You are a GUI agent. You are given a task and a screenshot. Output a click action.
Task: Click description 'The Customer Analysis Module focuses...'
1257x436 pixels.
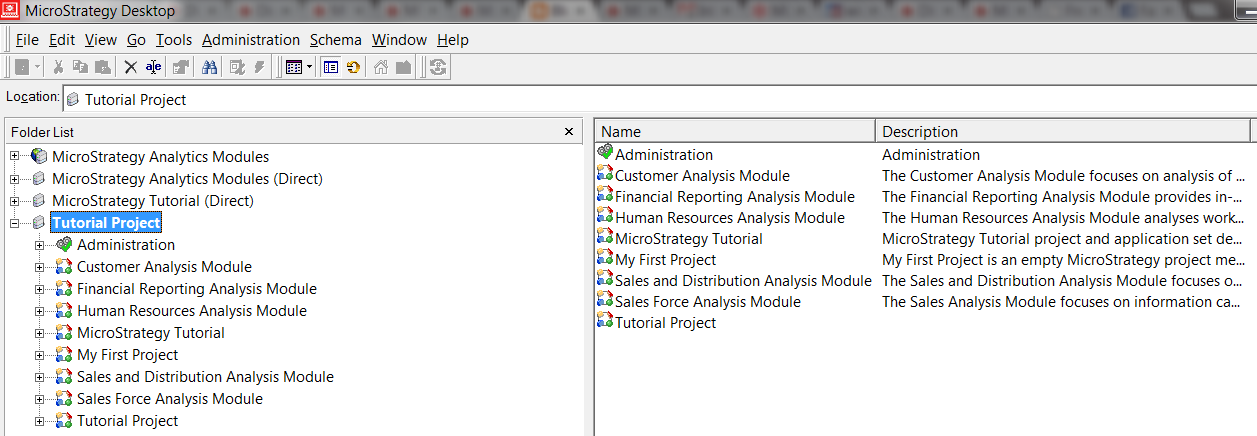(x=1063, y=175)
